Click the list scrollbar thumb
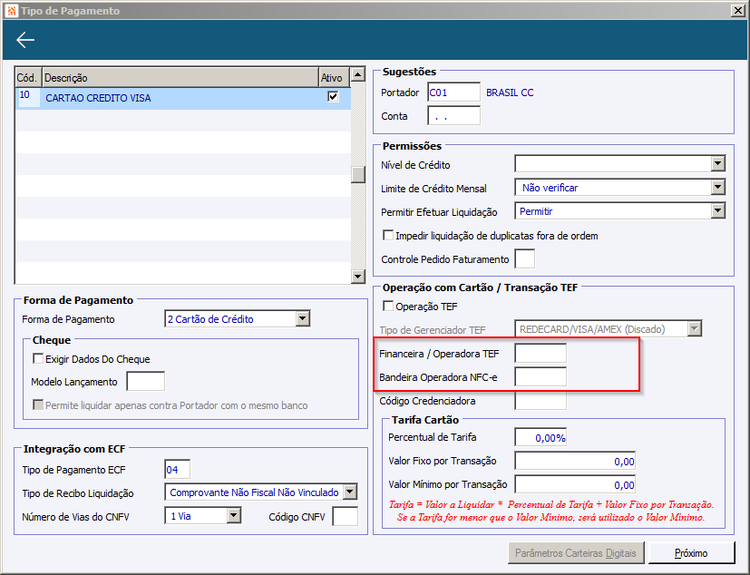Viewport: 750px width, 575px height. [358, 175]
